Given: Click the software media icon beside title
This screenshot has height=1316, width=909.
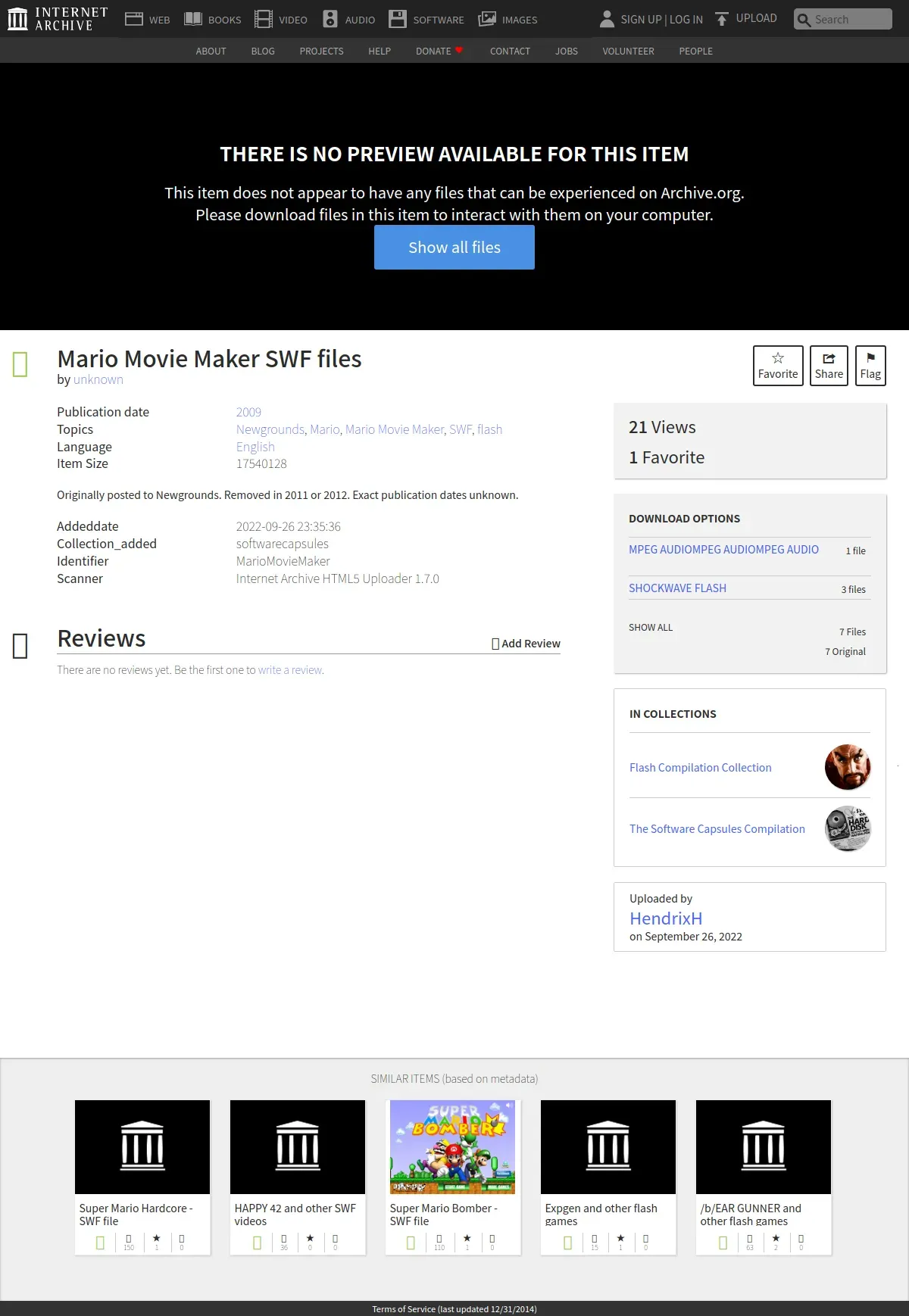Looking at the screenshot, I should 20,364.
